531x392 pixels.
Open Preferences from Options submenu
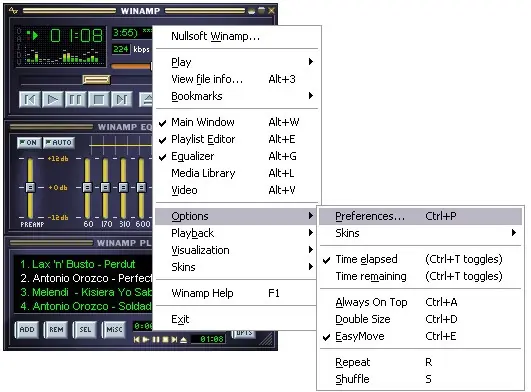[420, 216]
